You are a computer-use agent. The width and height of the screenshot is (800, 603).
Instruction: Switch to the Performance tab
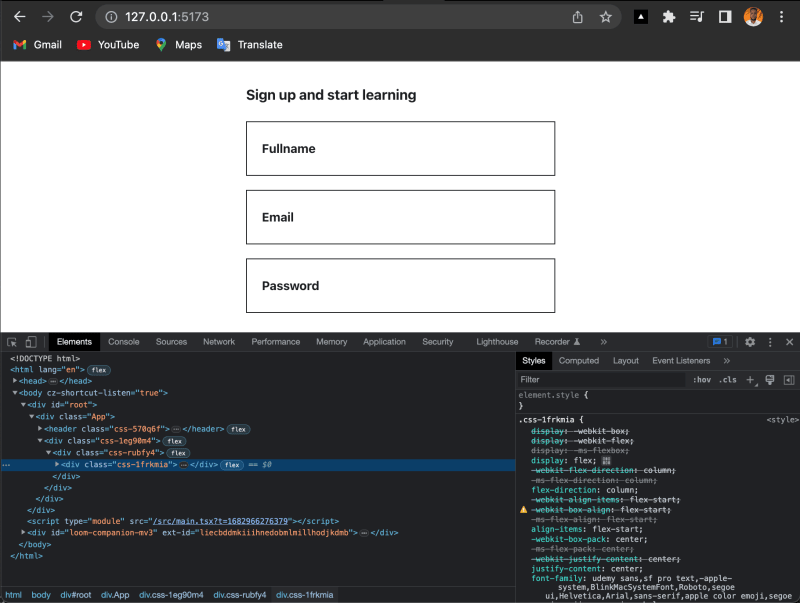(276, 342)
